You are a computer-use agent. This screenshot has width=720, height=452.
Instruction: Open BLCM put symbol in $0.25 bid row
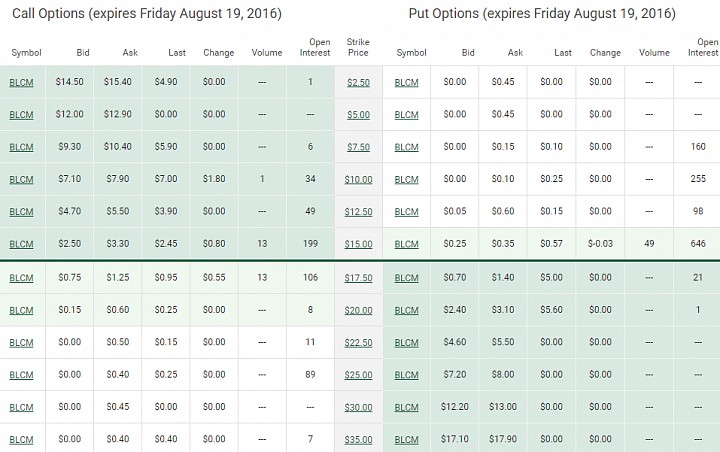pyautogui.click(x=406, y=244)
